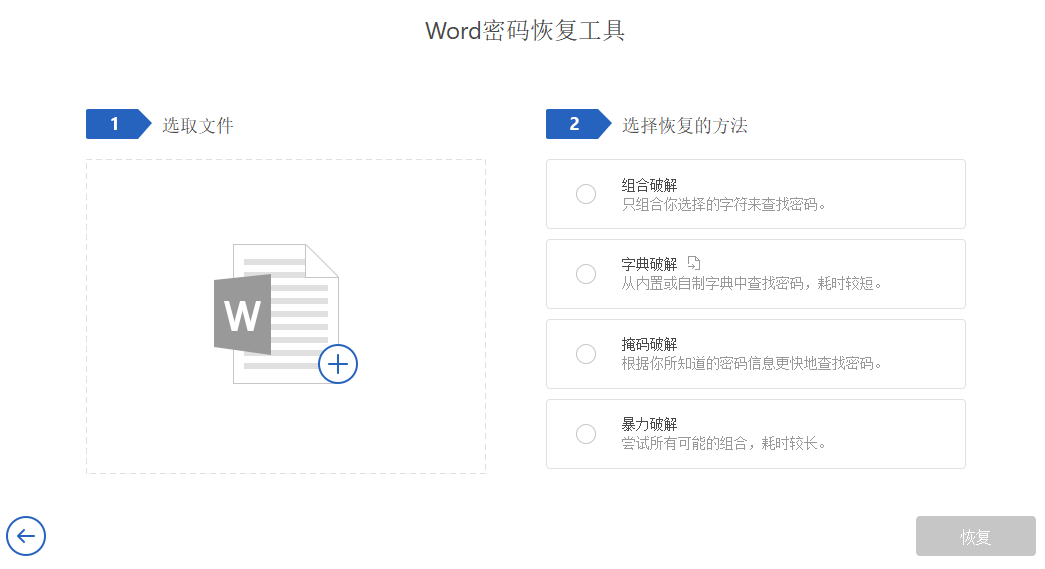Click the 选择恢复的方法 step label
This screenshot has width=1045, height=569.
point(685,125)
